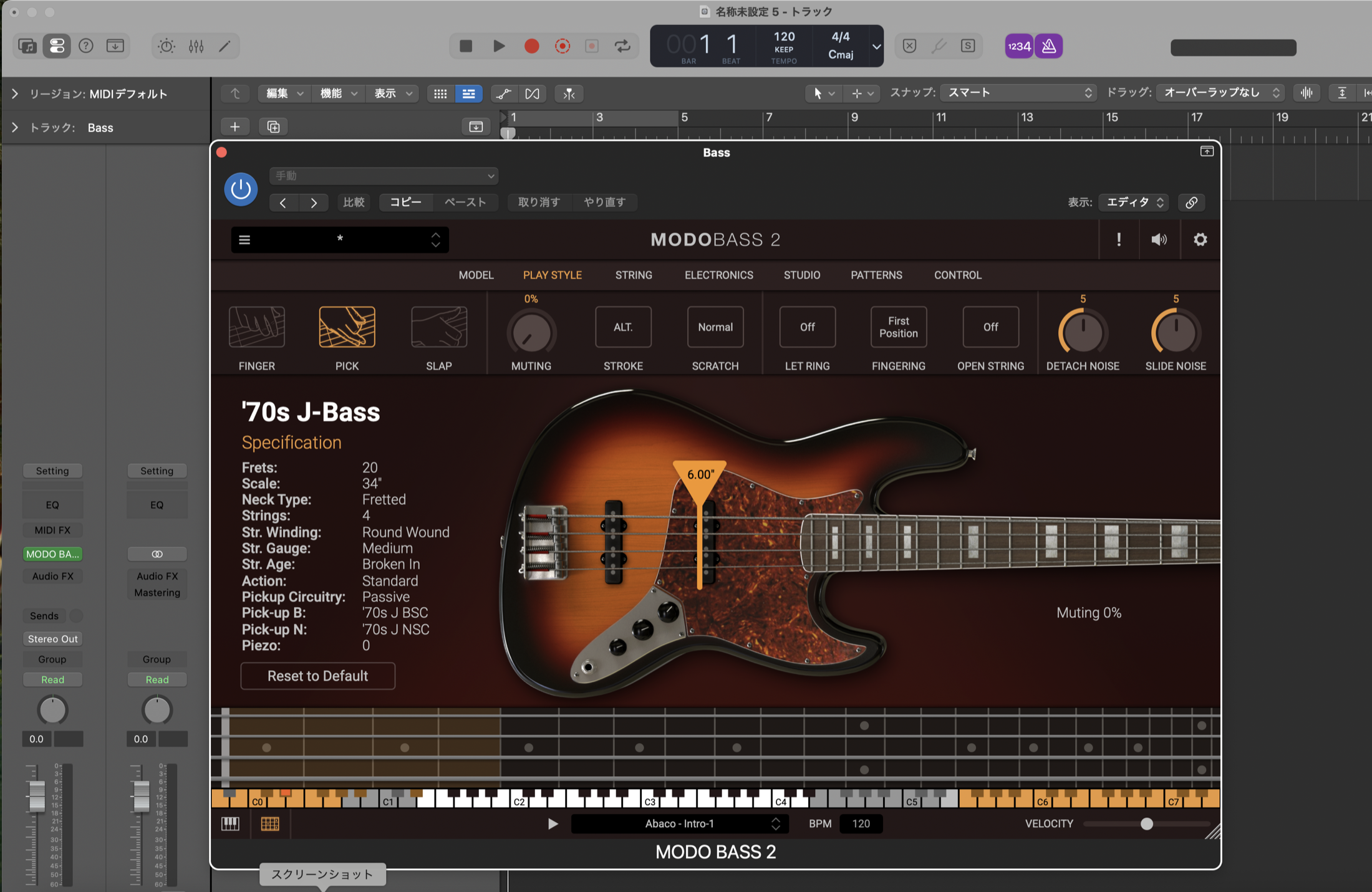1372x892 pixels.
Task: Click the MODO BASS speaker icon
Action: (x=1159, y=240)
